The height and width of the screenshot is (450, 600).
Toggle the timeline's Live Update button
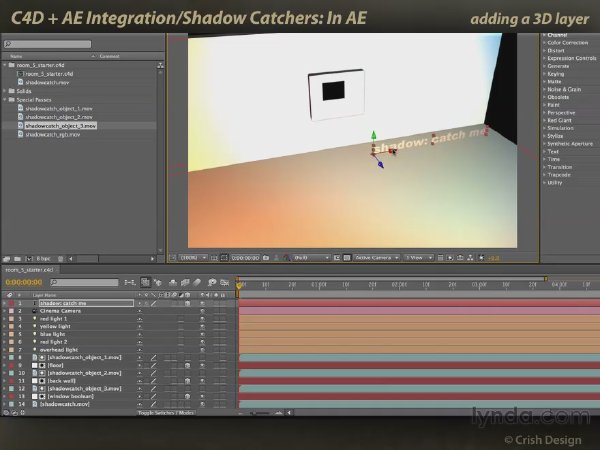[x=145, y=282]
